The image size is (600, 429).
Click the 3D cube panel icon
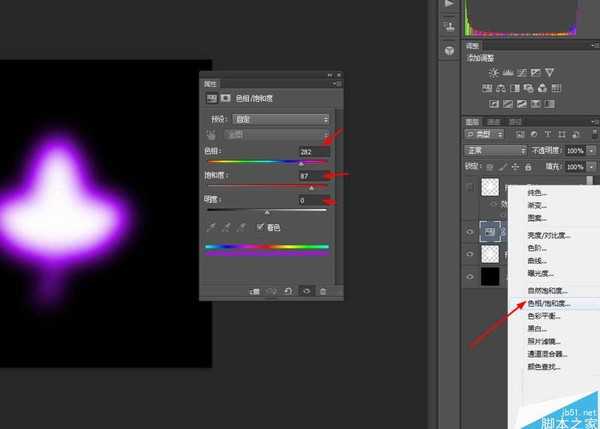point(448,49)
